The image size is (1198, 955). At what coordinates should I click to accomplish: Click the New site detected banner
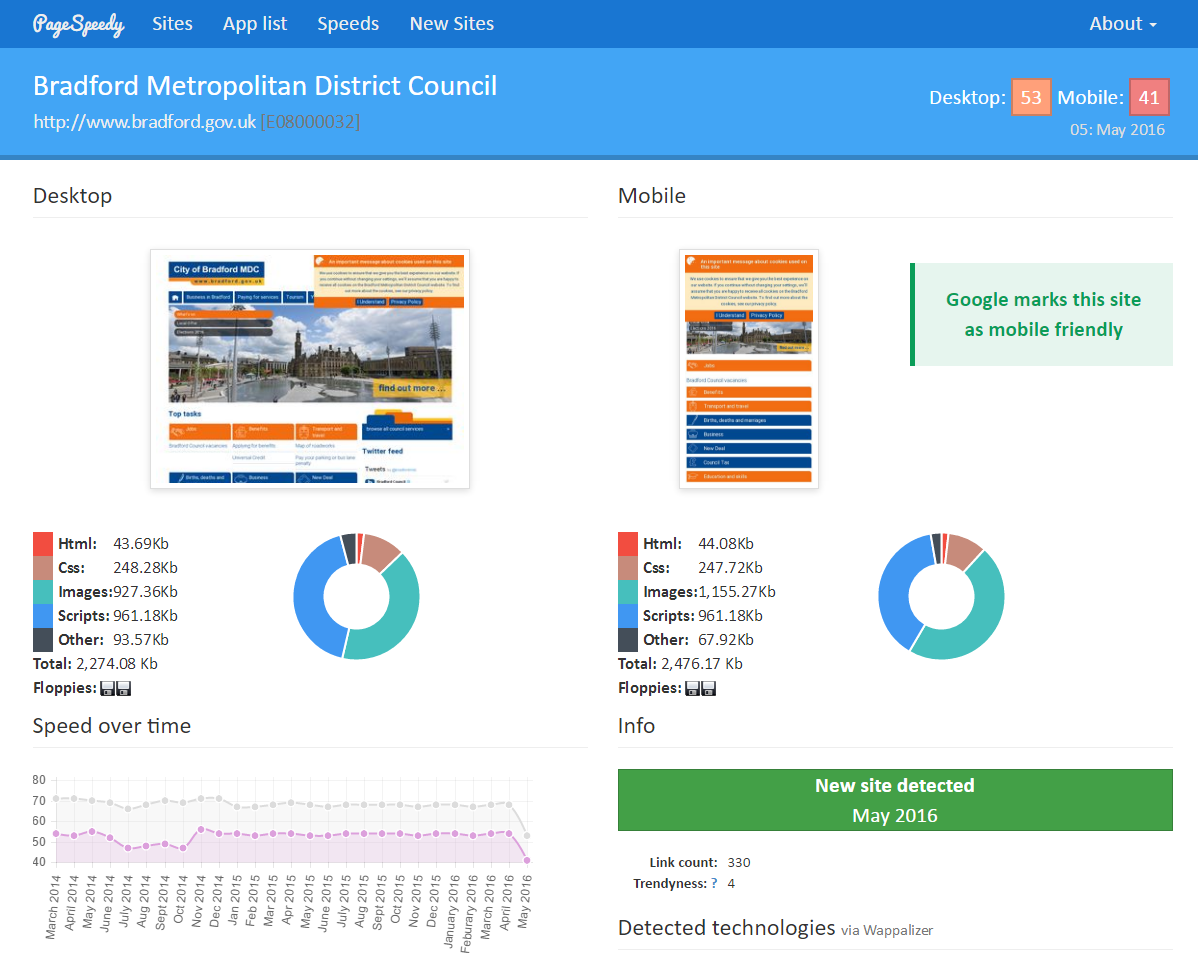[895, 800]
